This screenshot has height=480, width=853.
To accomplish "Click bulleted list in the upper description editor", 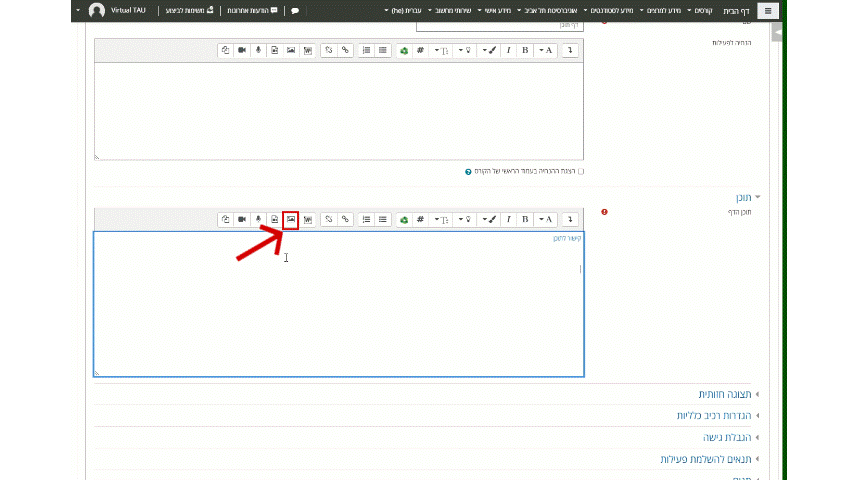I will tap(383, 51).
